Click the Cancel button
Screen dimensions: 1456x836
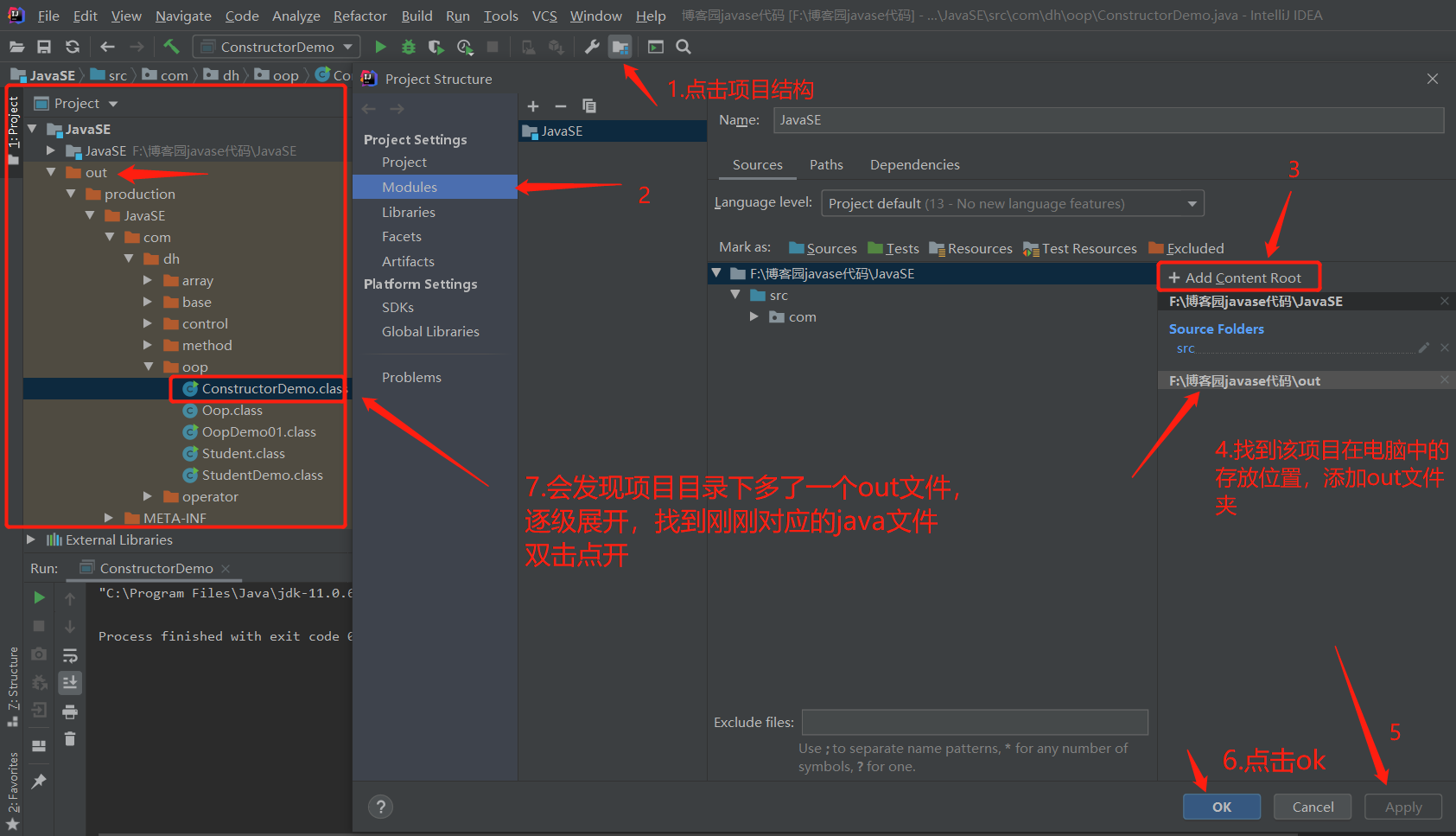coord(1313,807)
